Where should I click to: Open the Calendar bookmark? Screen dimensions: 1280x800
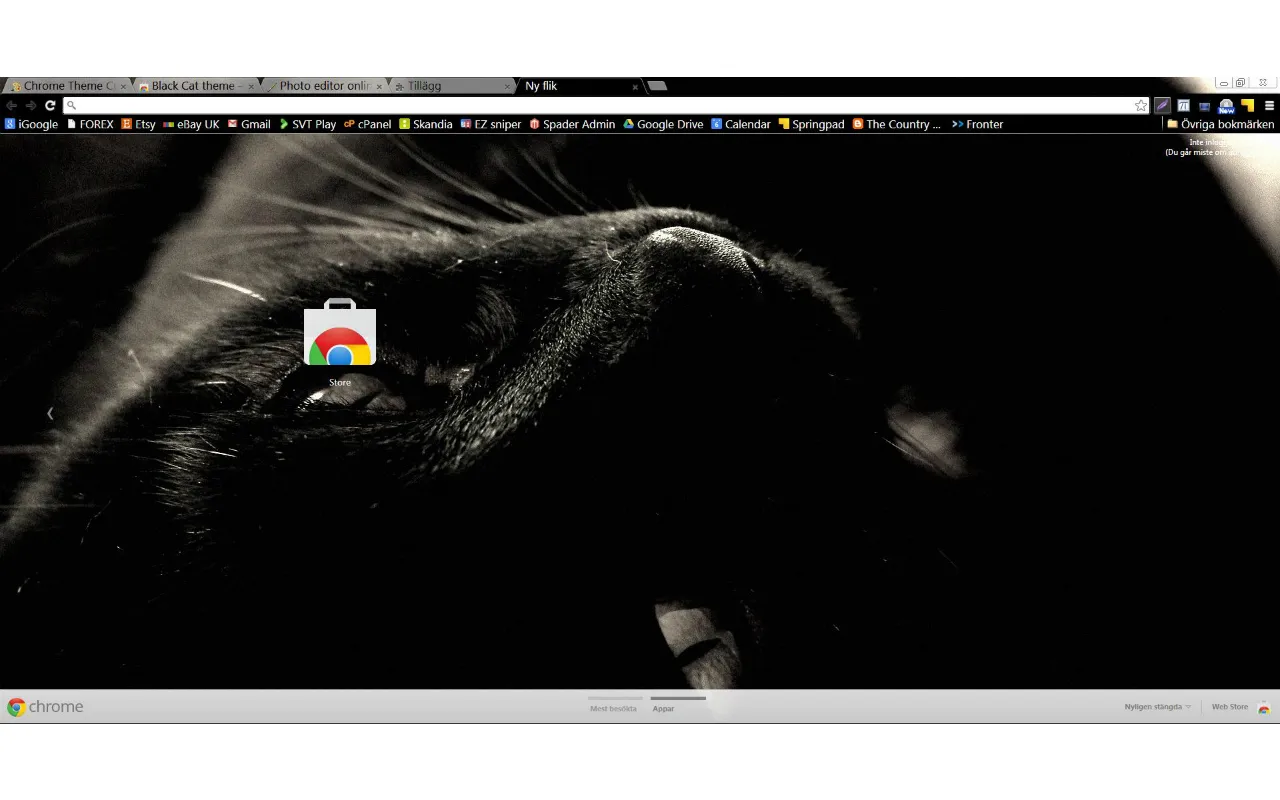click(741, 124)
